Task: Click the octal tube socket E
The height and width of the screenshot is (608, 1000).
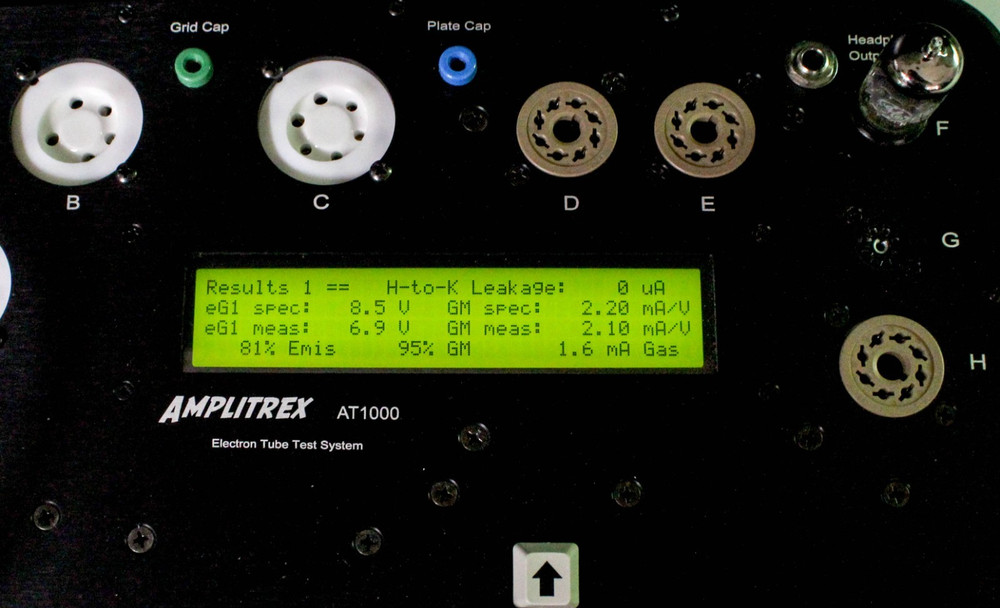Action: [704, 129]
